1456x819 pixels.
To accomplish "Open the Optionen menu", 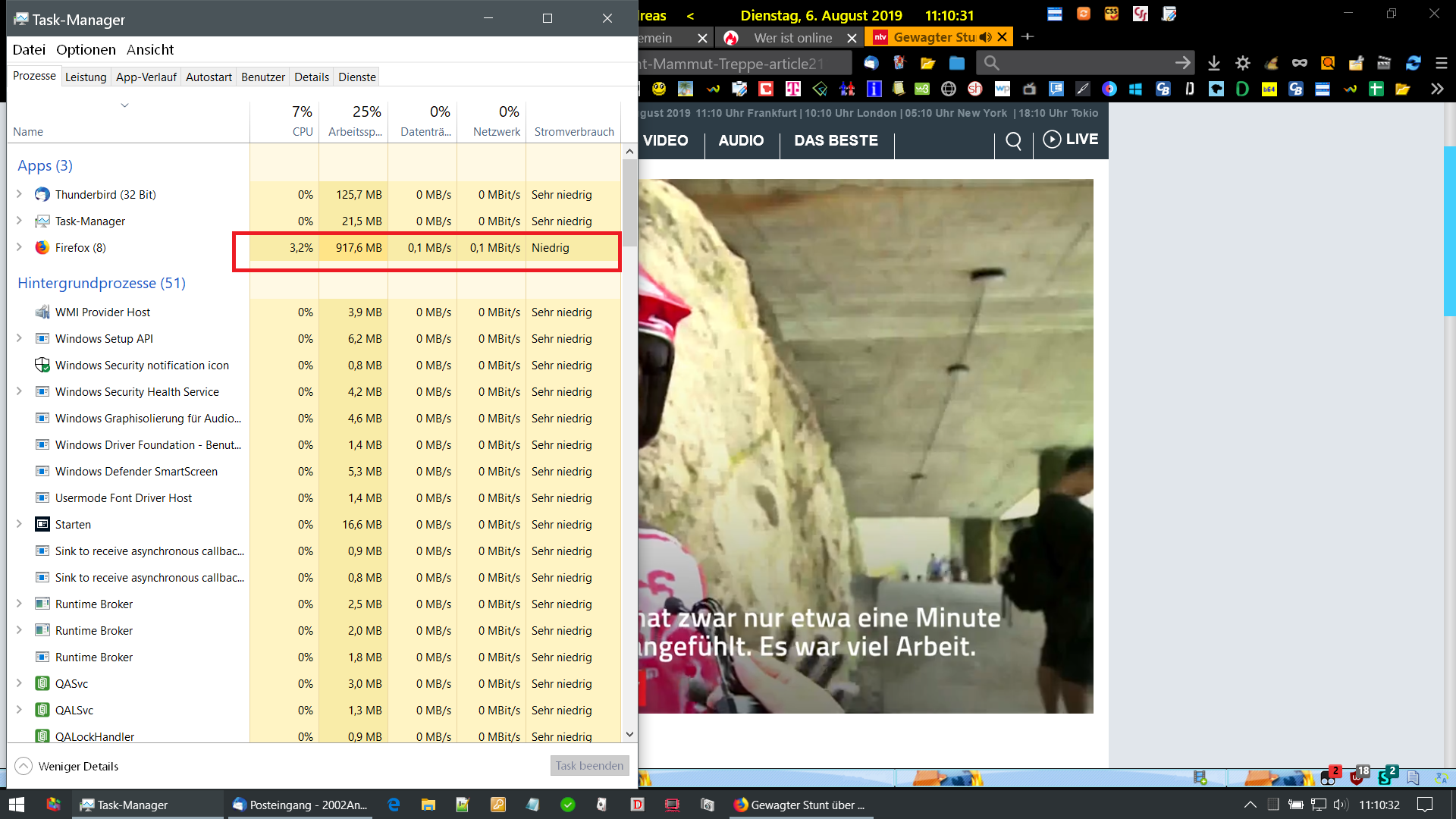I will point(86,50).
